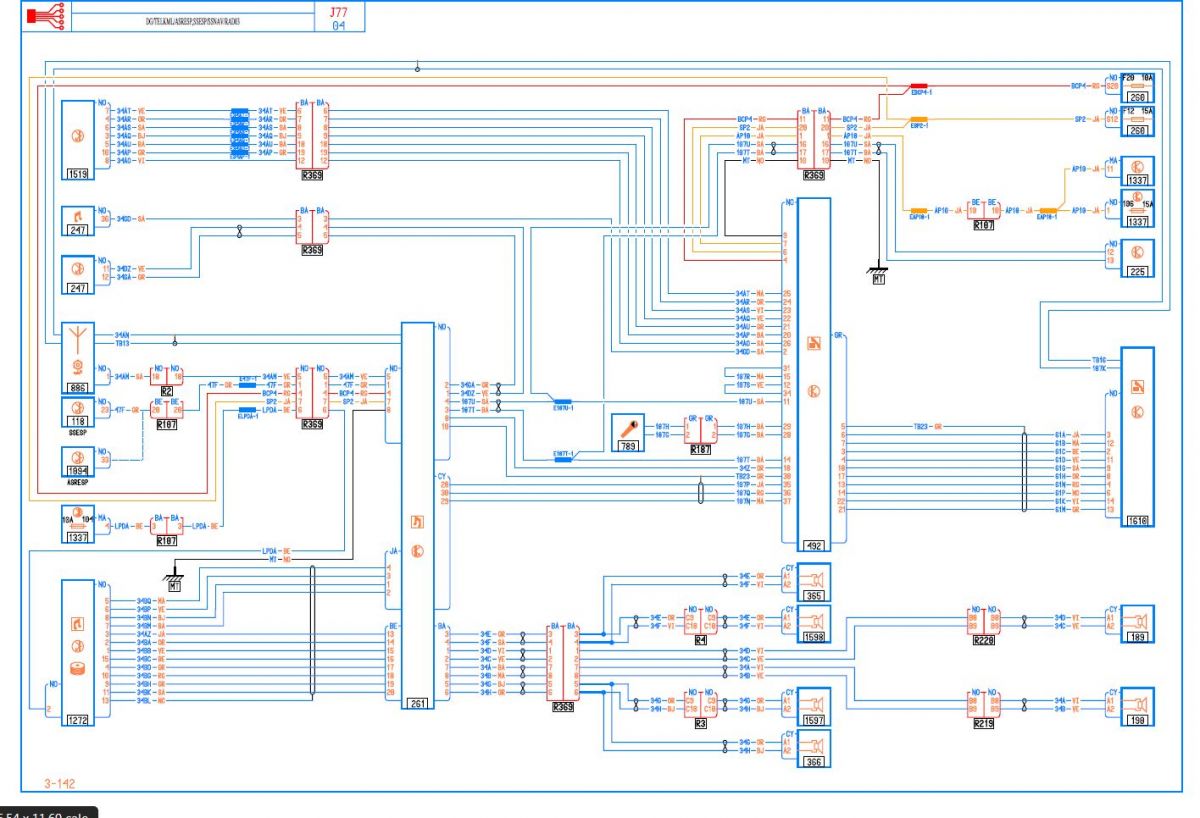
Task: Select the 187K wire label near unit 1616
Action: pos(1098,368)
